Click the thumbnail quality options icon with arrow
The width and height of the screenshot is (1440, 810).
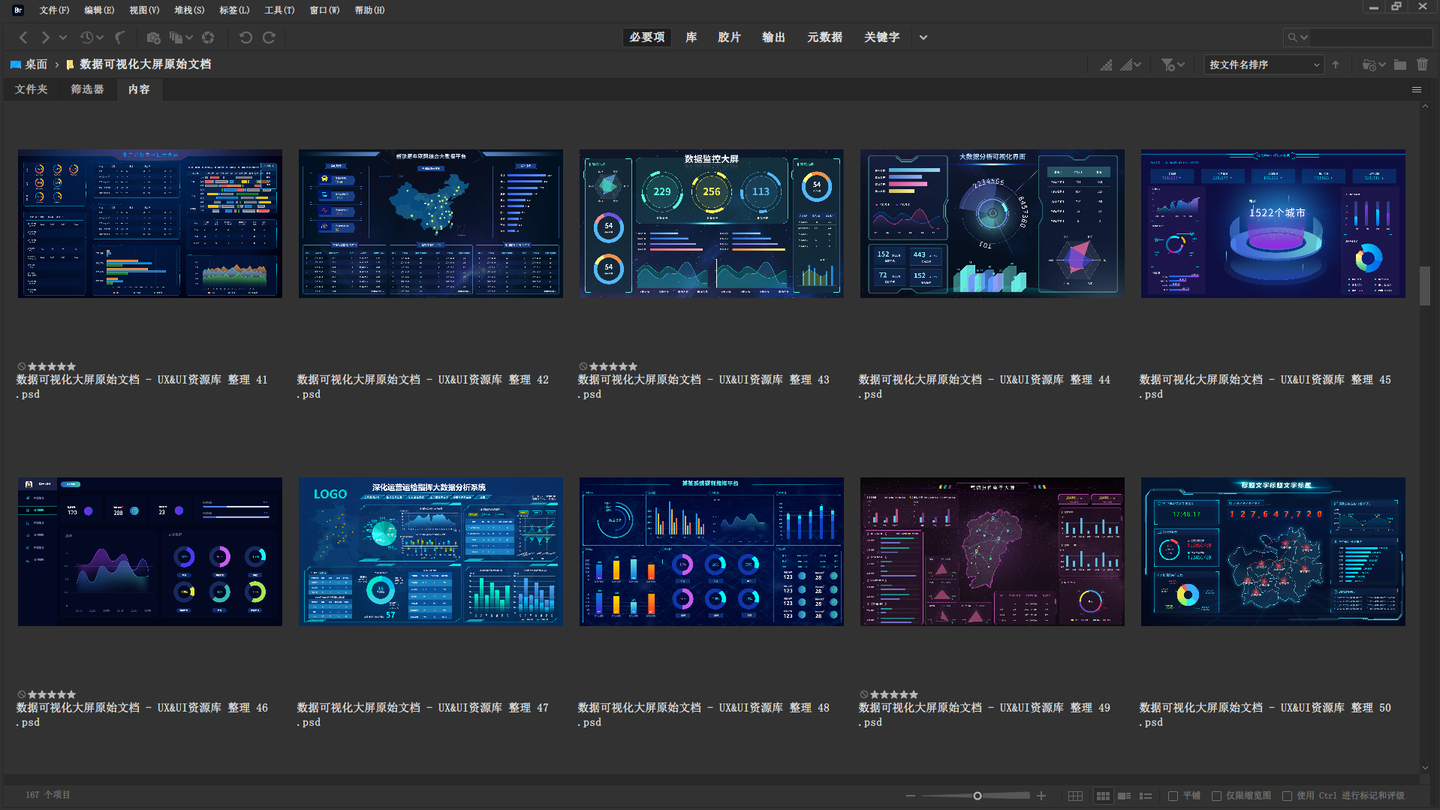[1131, 65]
